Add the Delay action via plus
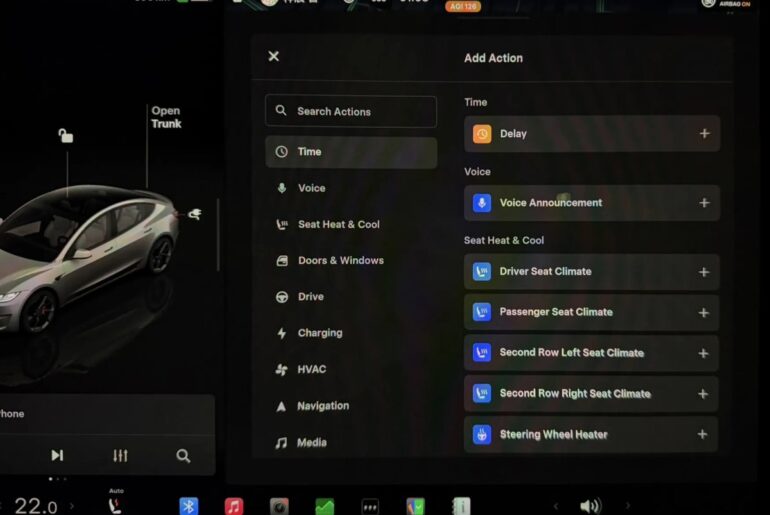 [x=704, y=134]
